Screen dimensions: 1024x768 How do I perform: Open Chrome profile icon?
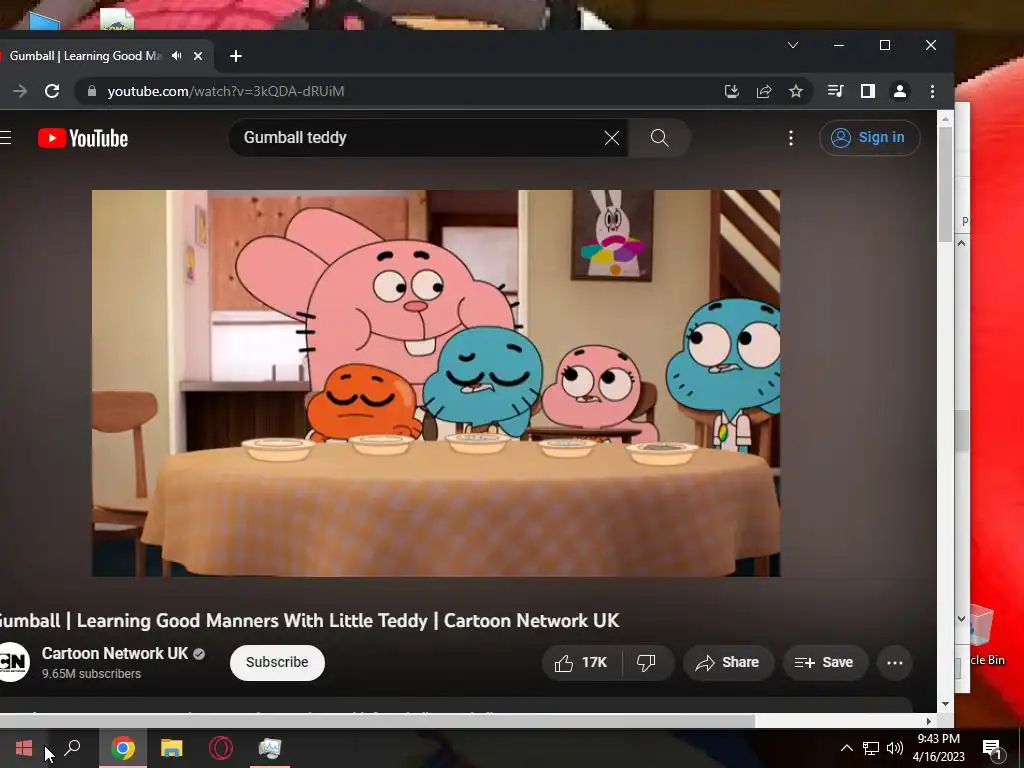pyautogui.click(x=899, y=91)
